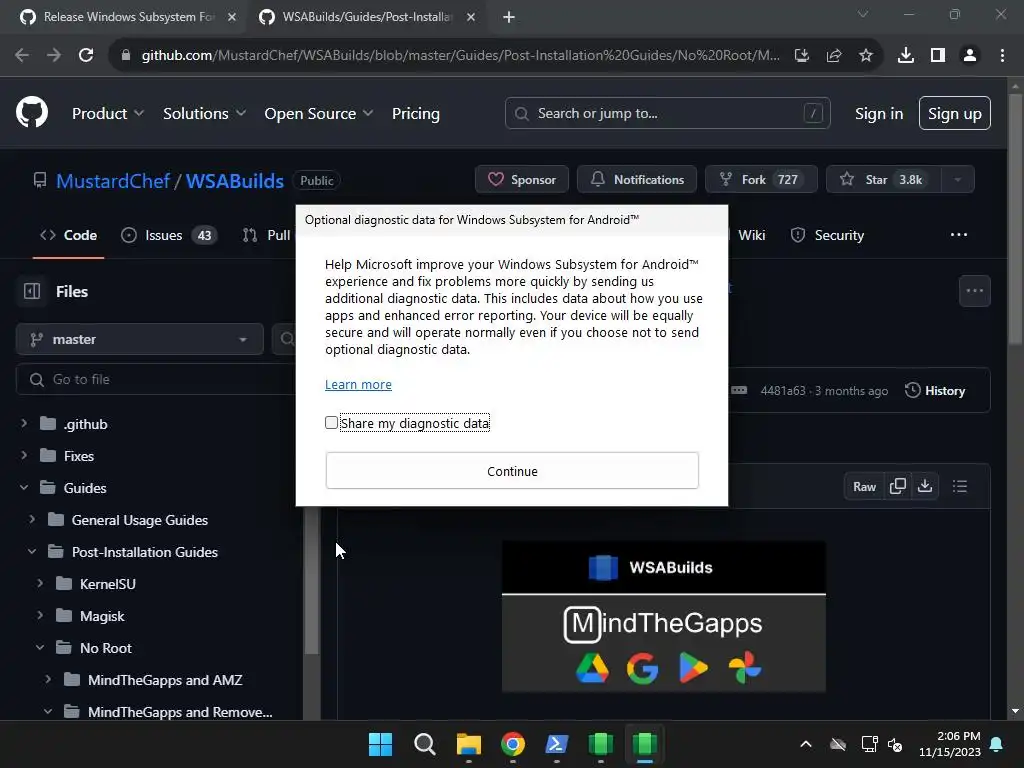Bookmark this page with the star icon
This screenshot has width=1024, height=768.
coord(866,56)
